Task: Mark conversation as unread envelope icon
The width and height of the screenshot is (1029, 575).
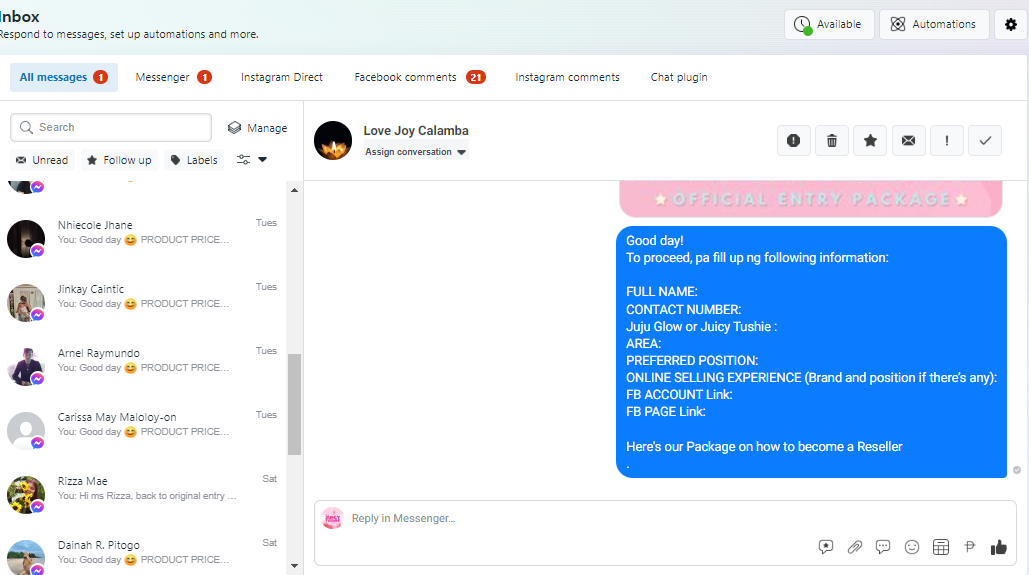Action: 908,140
